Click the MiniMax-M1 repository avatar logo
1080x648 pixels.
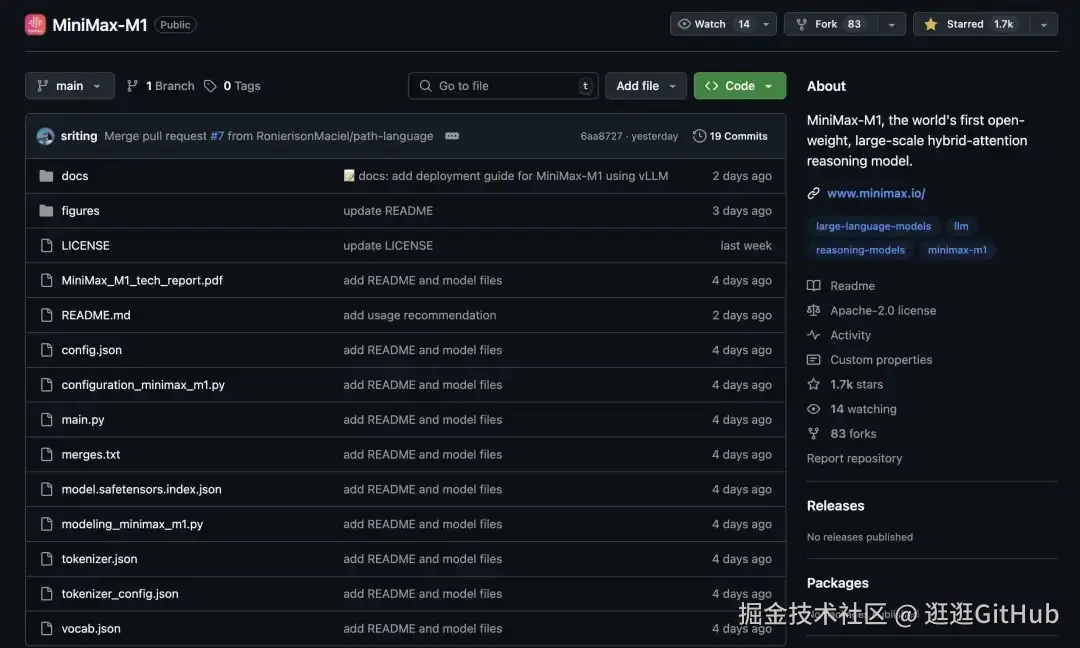click(35, 25)
